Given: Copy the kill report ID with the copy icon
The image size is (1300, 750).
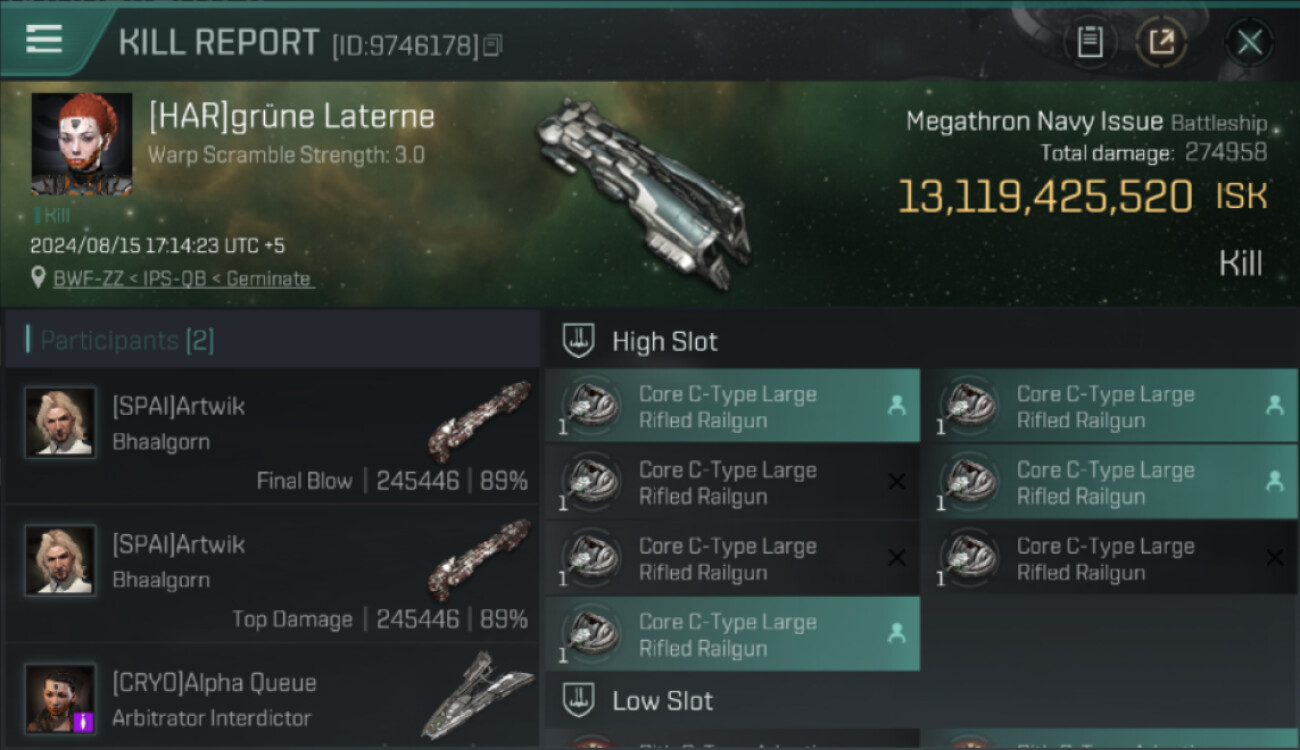Looking at the screenshot, I should 492,45.
